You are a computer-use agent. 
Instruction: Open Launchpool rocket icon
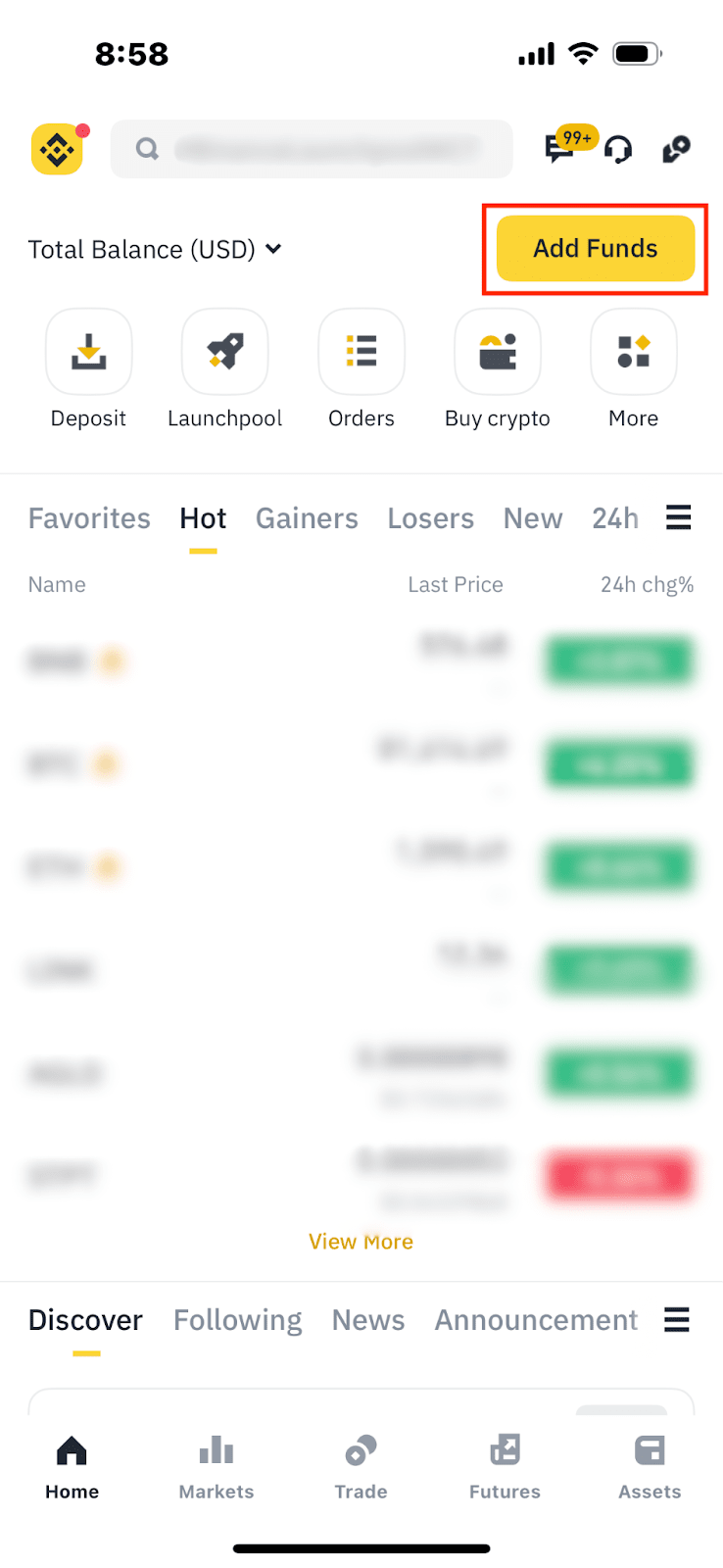224,352
